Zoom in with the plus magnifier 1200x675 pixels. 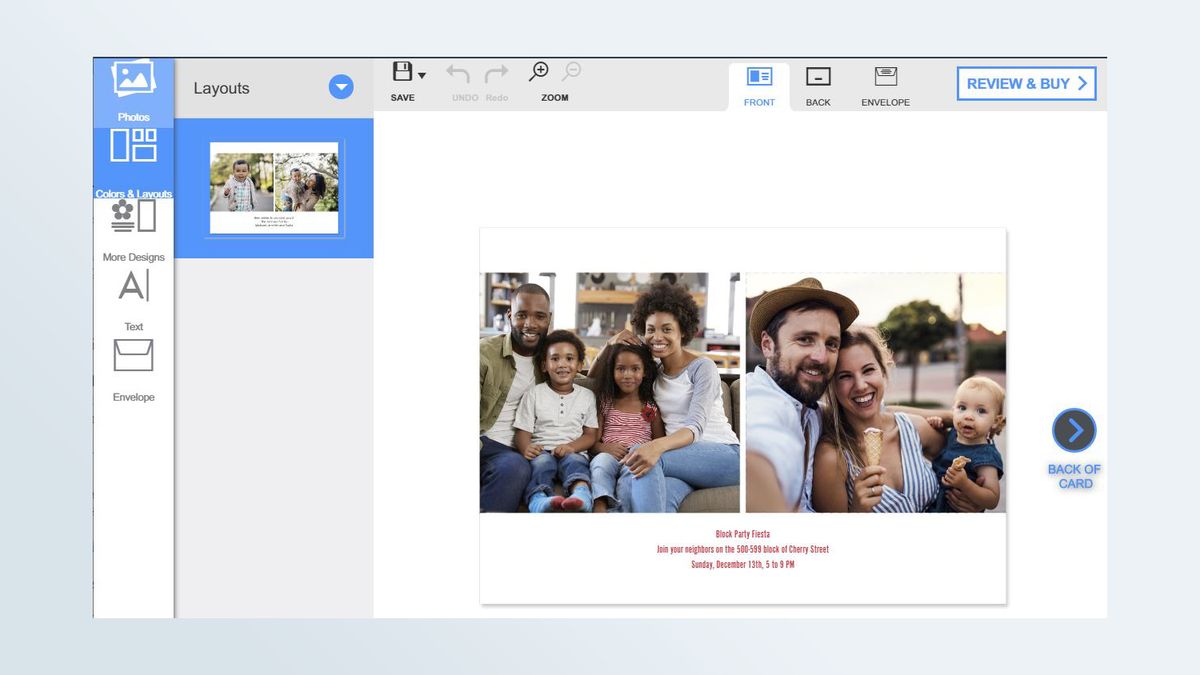coord(539,71)
